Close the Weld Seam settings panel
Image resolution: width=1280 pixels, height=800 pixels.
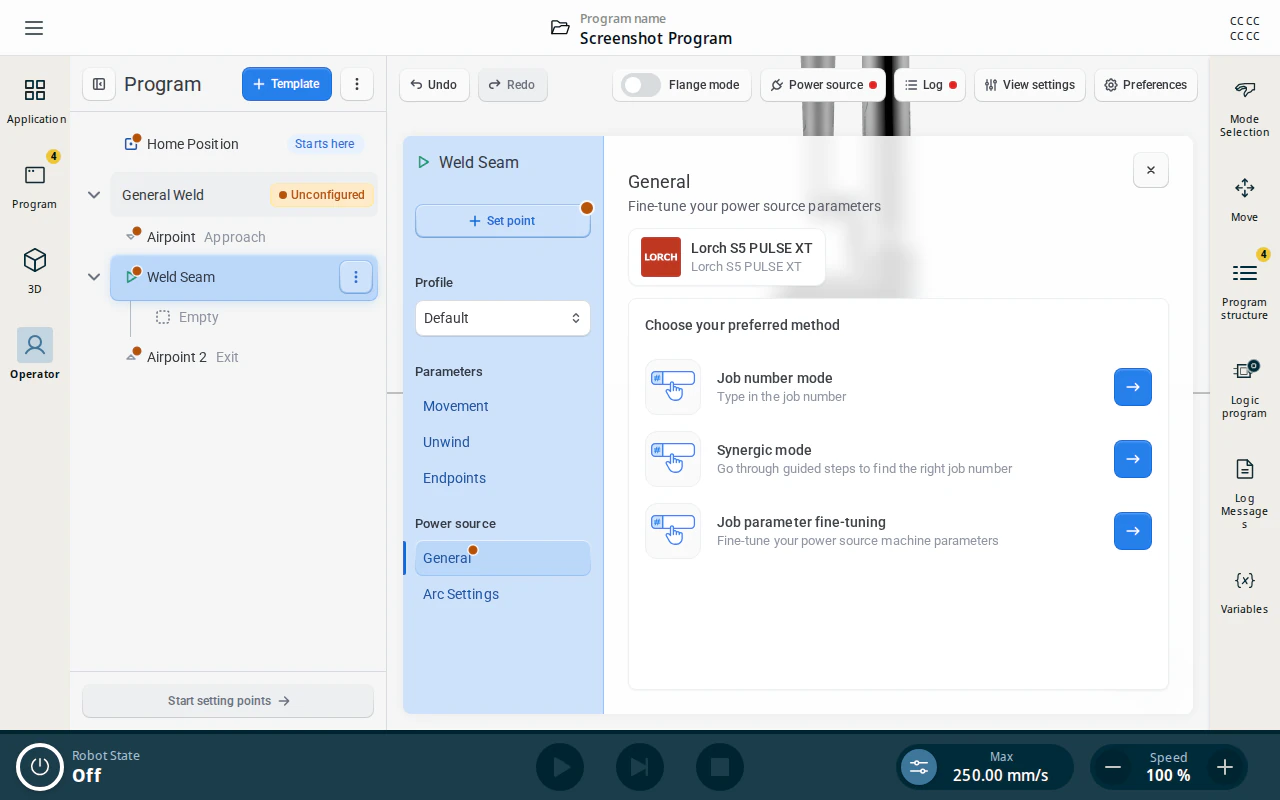point(1151,170)
